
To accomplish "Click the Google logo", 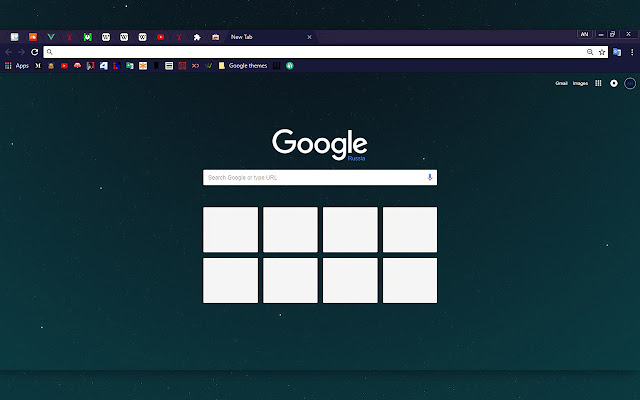I will tap(320, 144).
